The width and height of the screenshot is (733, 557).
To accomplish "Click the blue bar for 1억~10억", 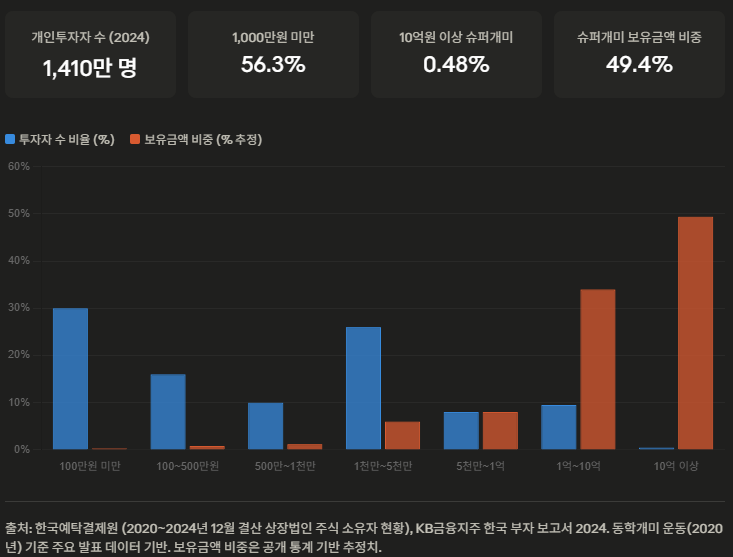I will (559, 427).
